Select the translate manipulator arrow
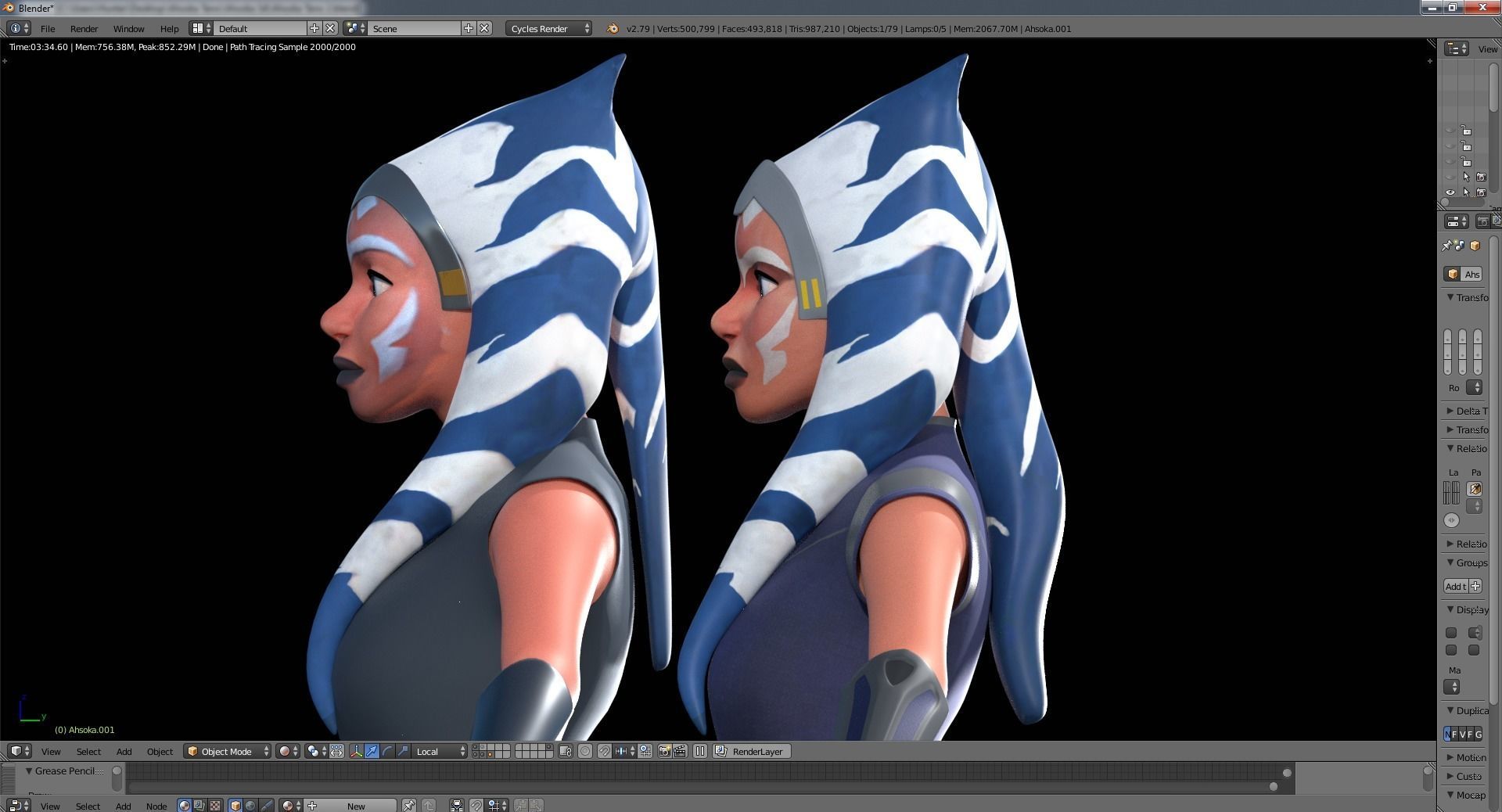 pos(372,752)
